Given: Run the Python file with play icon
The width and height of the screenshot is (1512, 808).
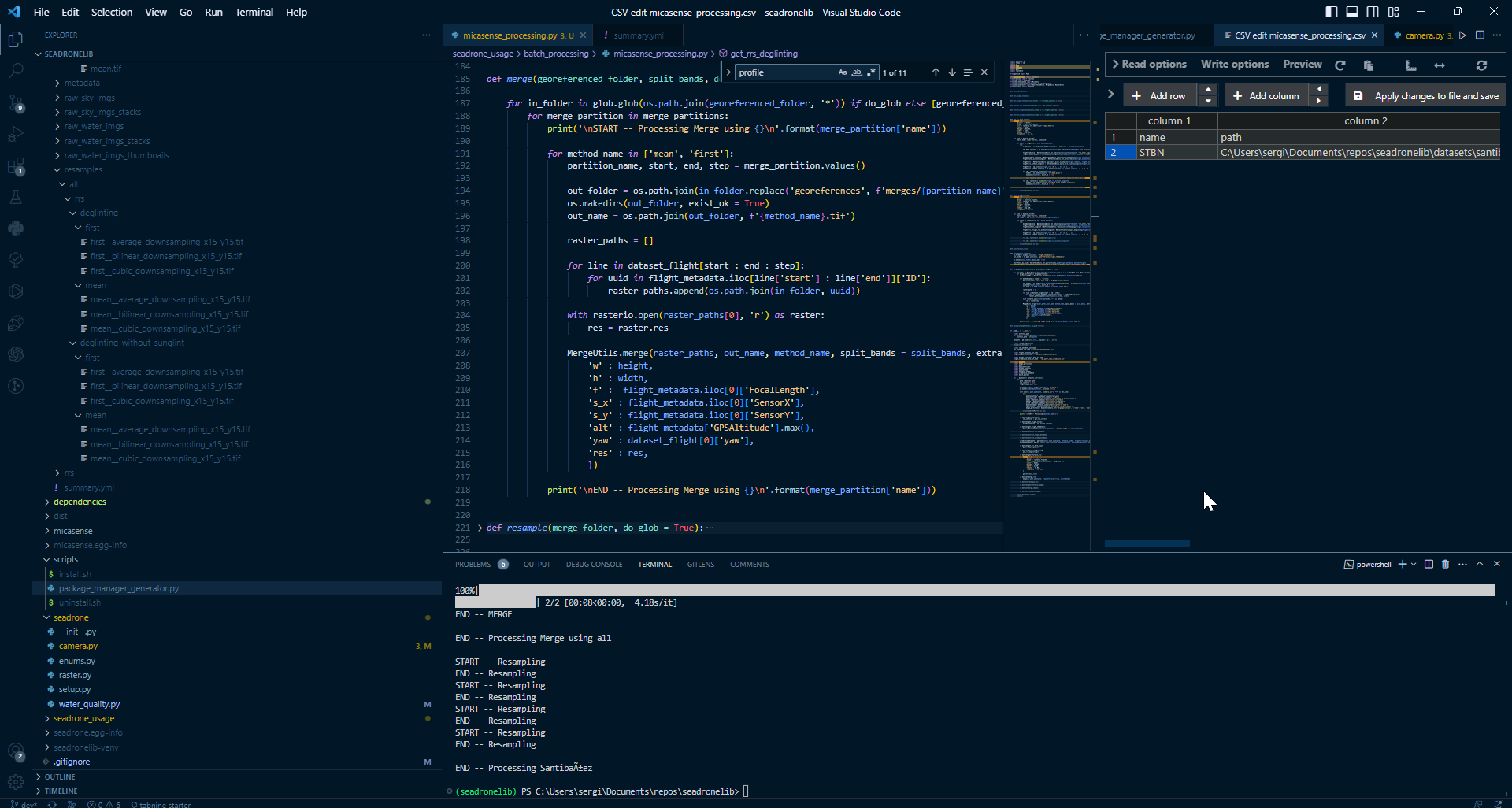Looking at the screenshot, I should pos(1462,35).
